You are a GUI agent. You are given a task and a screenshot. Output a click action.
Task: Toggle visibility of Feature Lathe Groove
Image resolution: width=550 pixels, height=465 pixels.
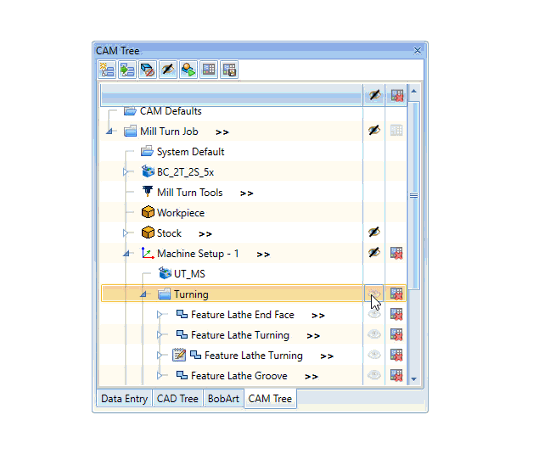coord(374,375)
